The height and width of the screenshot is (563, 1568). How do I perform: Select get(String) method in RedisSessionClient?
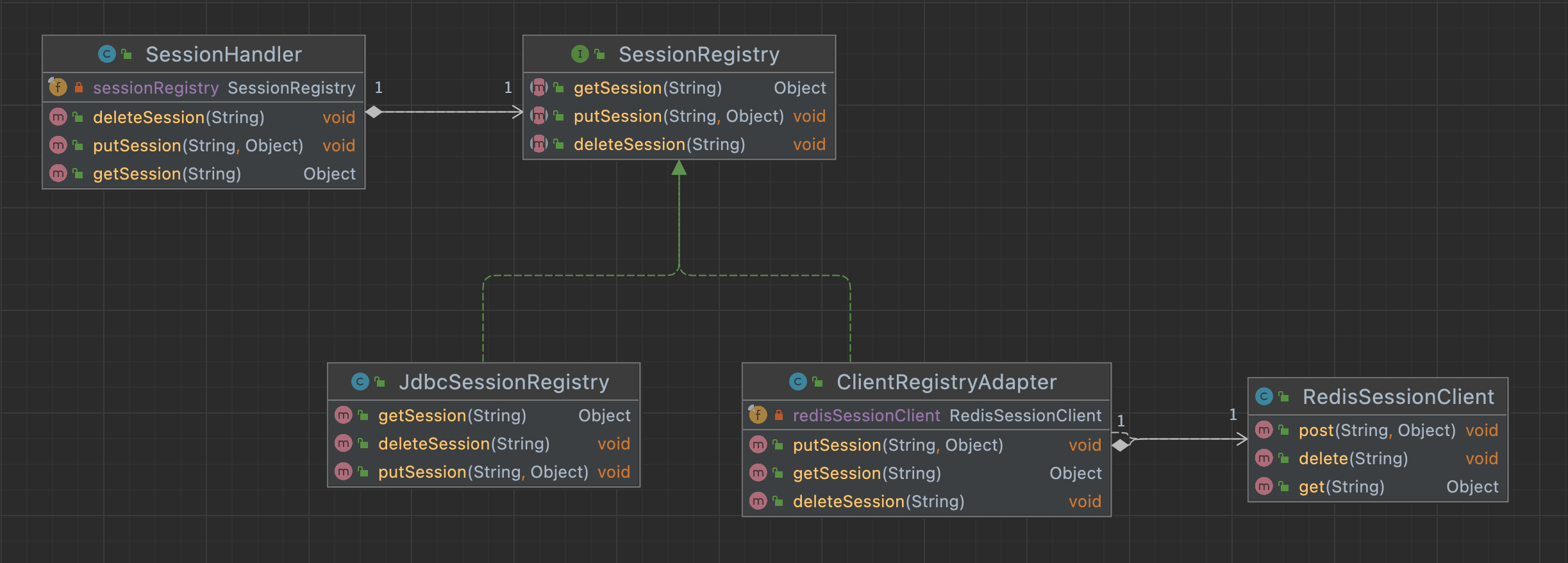pos(1341,487)
